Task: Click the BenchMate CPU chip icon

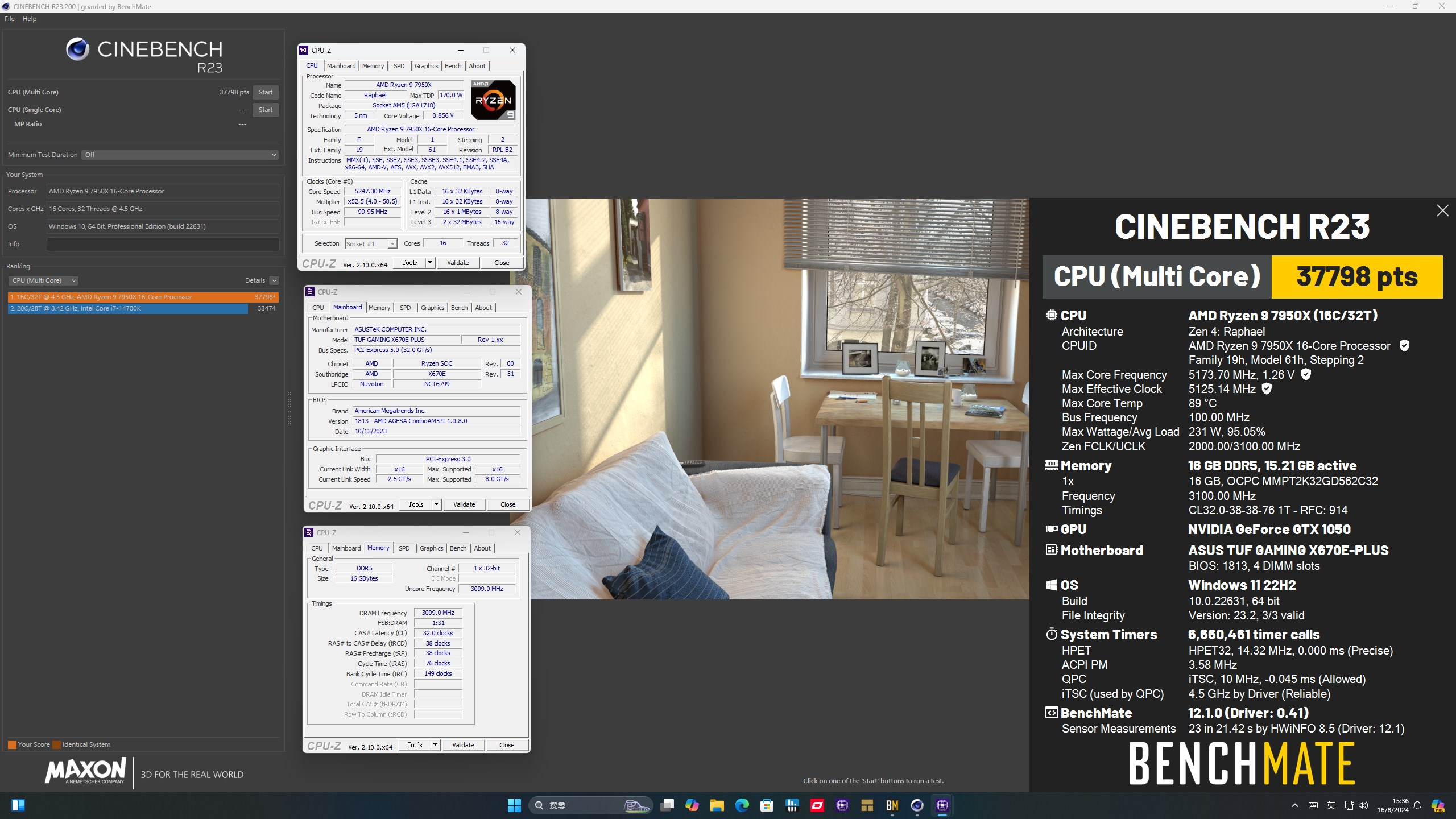Action: click(1051, 315)
